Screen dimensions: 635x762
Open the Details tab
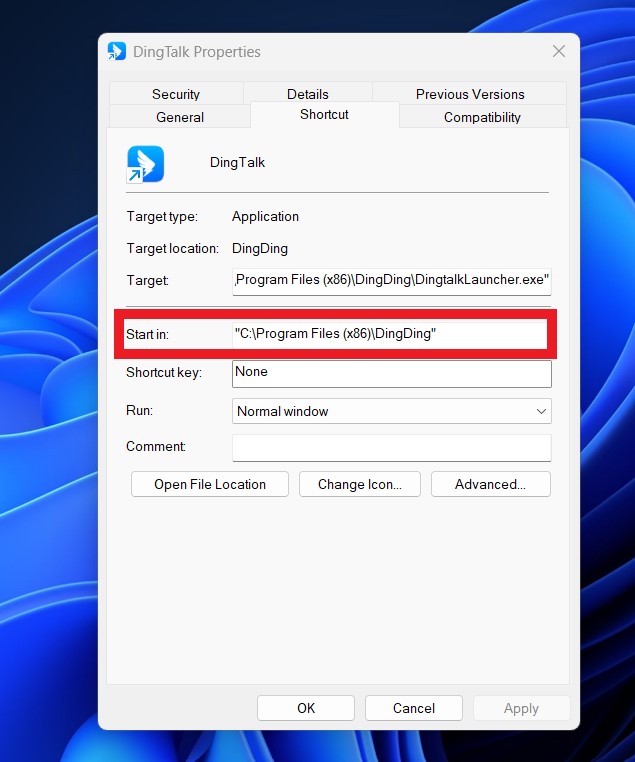[x=308, y=94]
